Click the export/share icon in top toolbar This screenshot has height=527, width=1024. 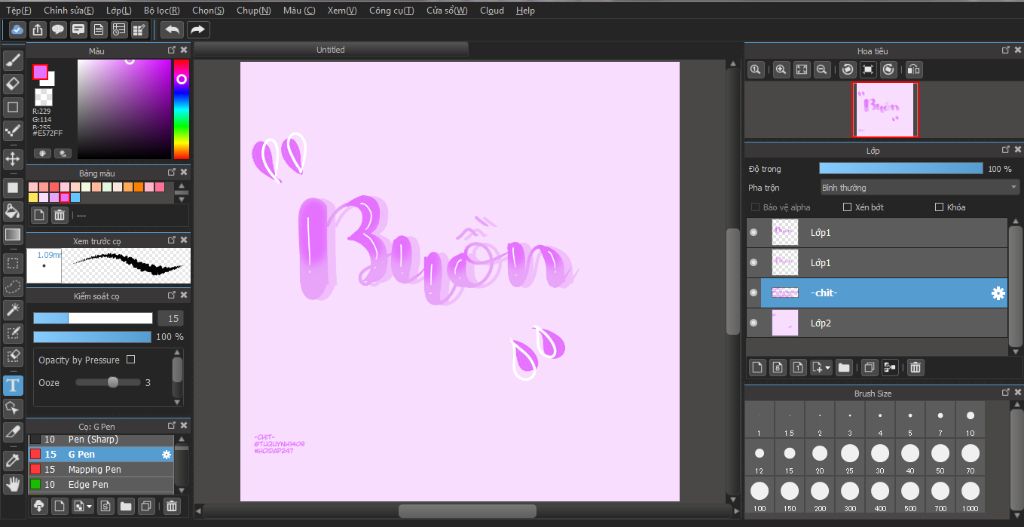pyautogui.click(x=38, y=29)
